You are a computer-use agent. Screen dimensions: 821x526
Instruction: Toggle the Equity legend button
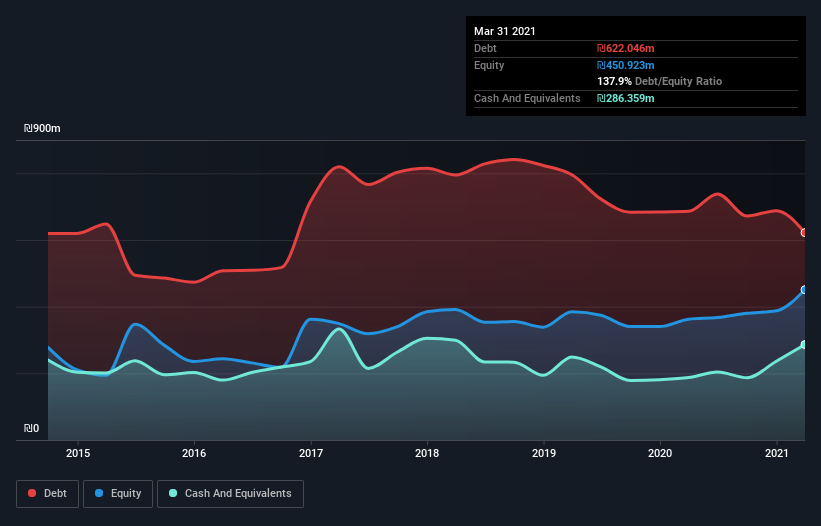point(118,494)
